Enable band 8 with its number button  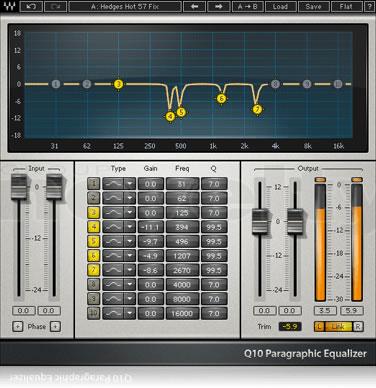click(94, 284)
